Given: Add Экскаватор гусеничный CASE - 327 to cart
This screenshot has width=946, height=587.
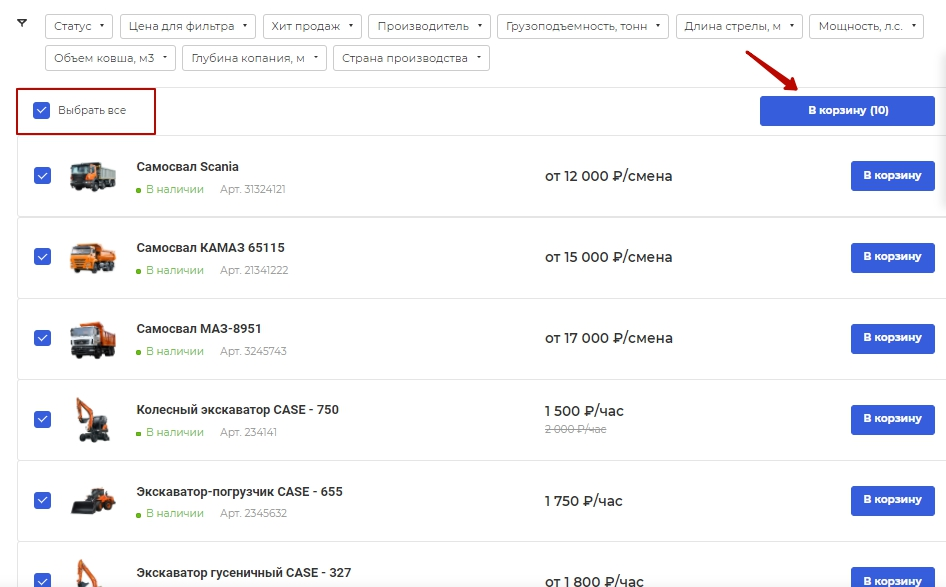Looking at the screenshot, I should click(892, 578).
